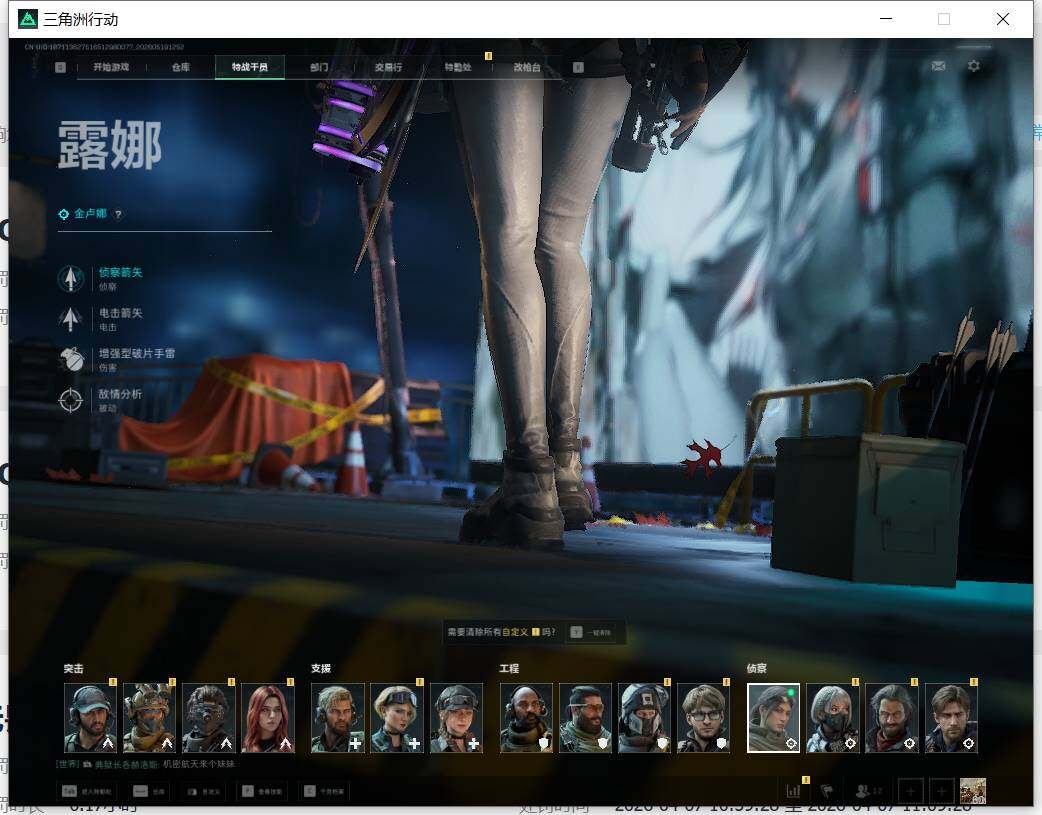Click the 一键清除 clear-all button
The image size is (1042, 815).
(x=591, y=632)
